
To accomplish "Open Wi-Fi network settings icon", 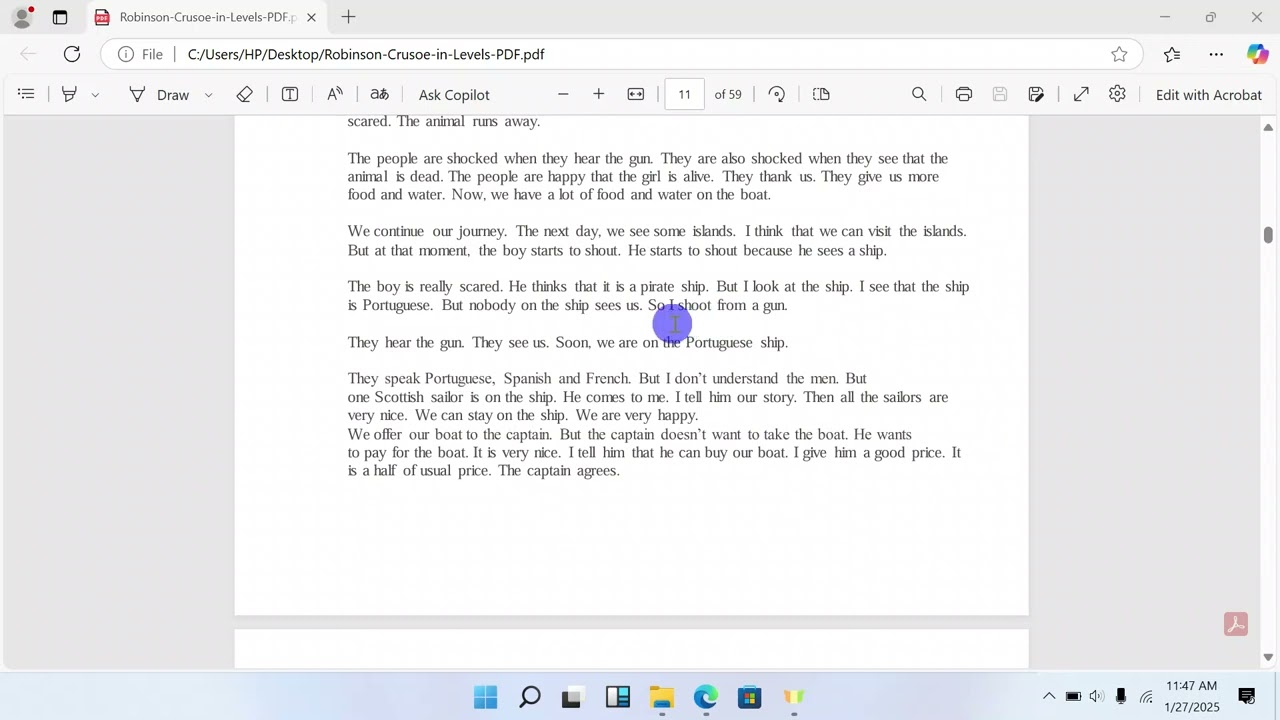I will (1146, 697).
